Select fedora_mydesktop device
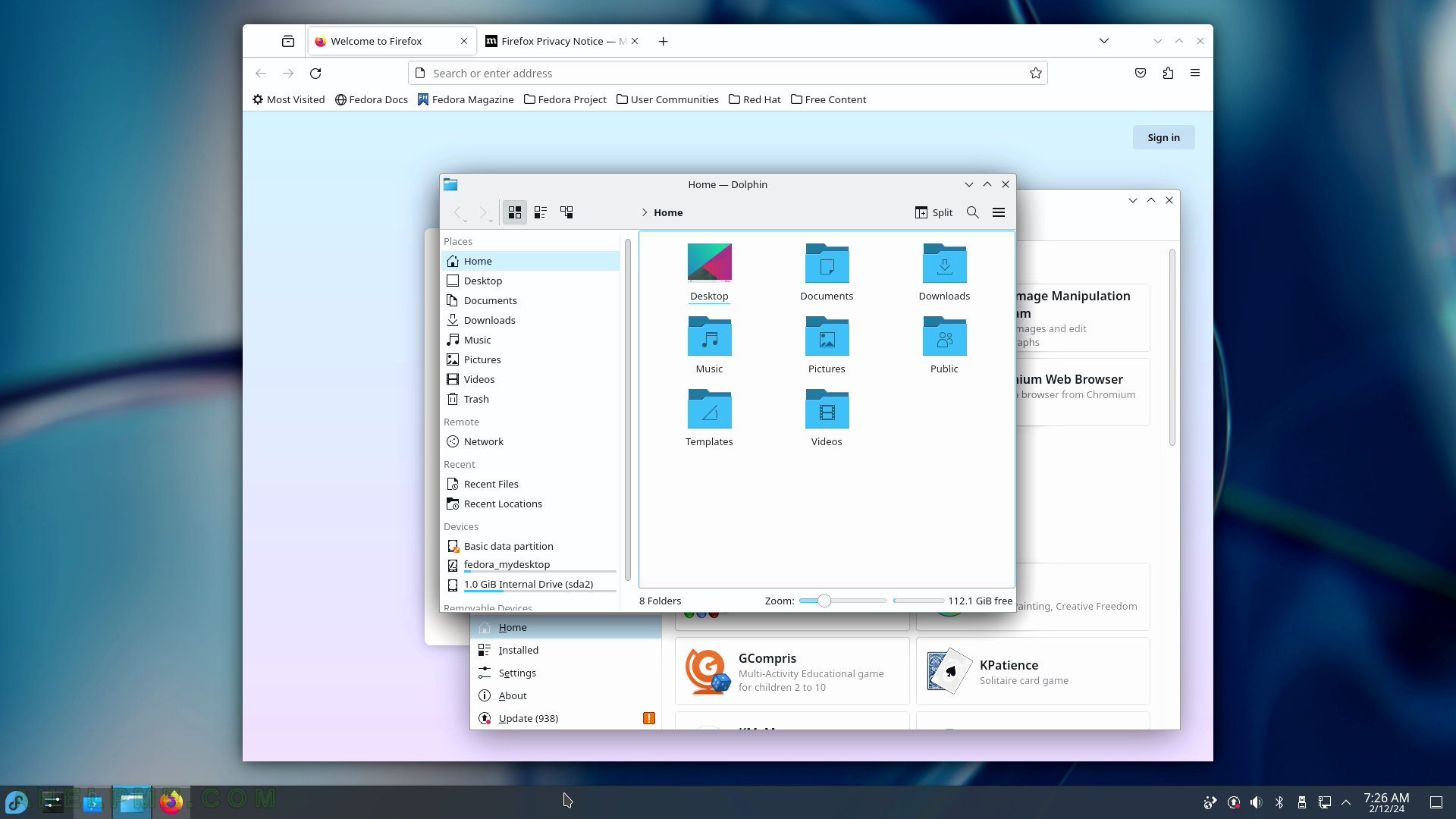The image size is (1456, 819). click(x=531, y=565)
